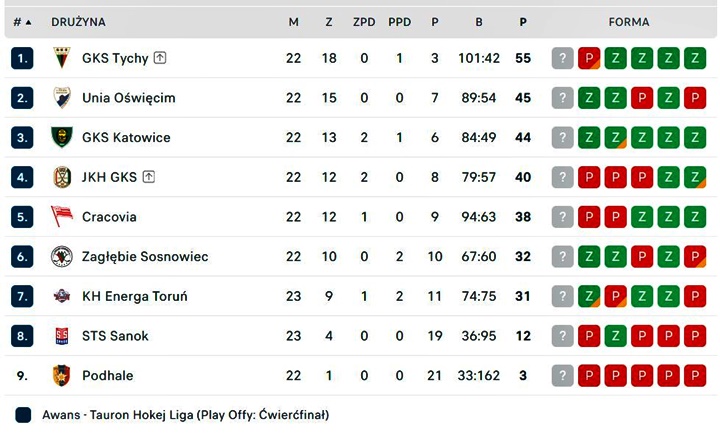Image resolution: width=720 pixels, height=435 pixels.
Task: Open the Zagłębie Sosnowiec team link
Action: pos(145,256)
